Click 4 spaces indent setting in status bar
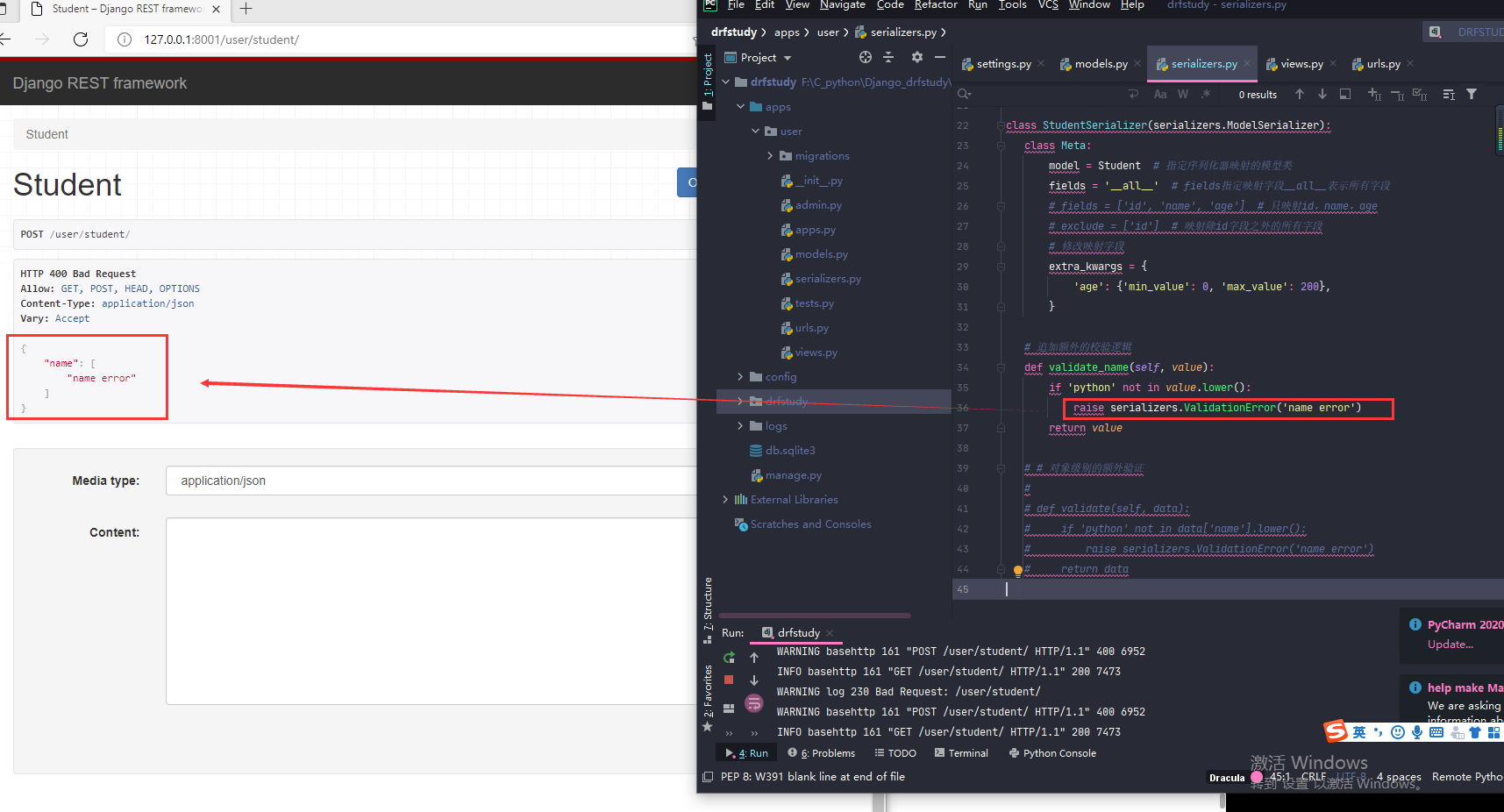This screenshot has width=1504, height=812. click(1398, 777)
